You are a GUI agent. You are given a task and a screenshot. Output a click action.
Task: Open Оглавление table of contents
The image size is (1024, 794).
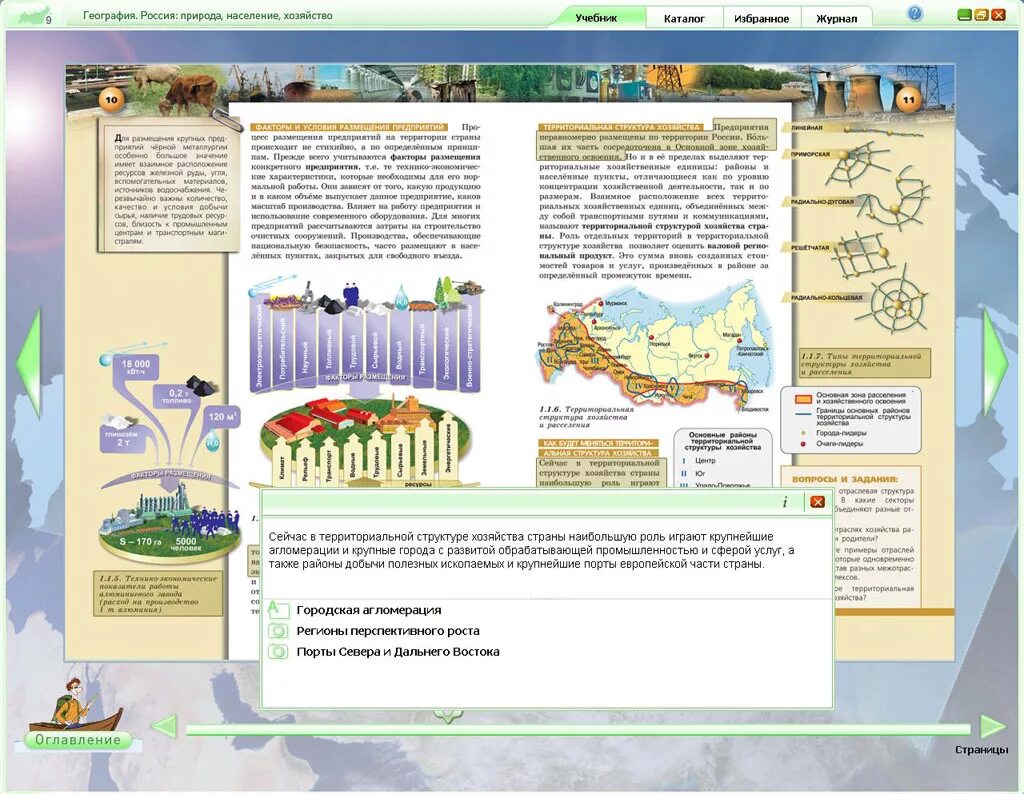(78, 740)
